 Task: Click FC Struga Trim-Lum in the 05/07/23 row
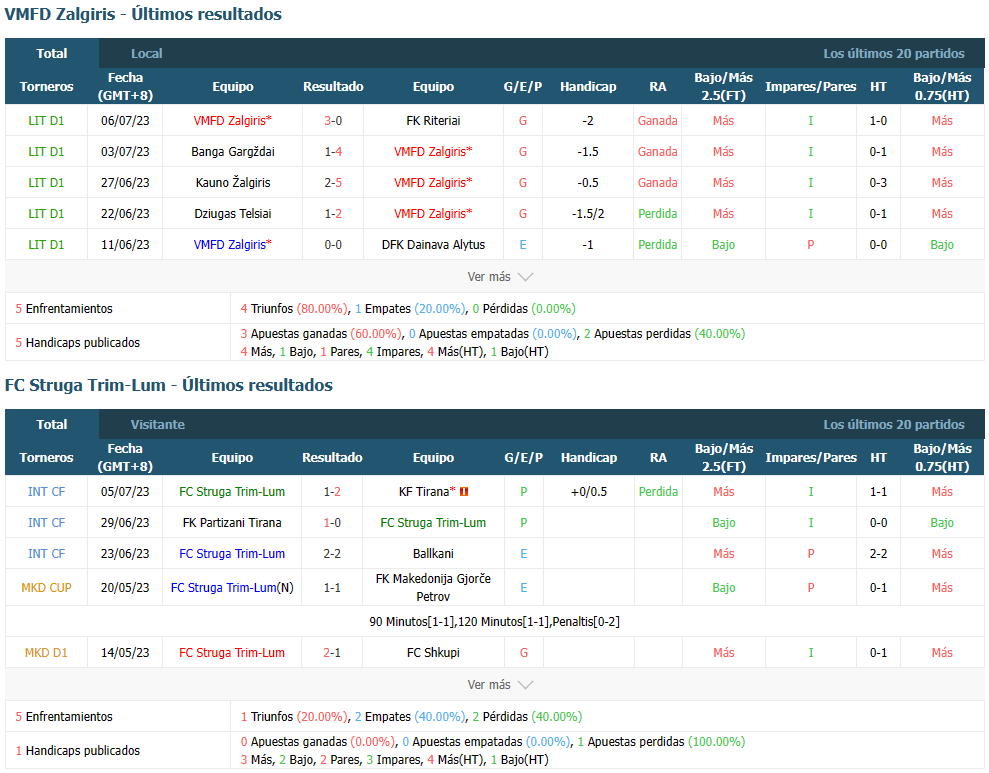tap(232, 491)
